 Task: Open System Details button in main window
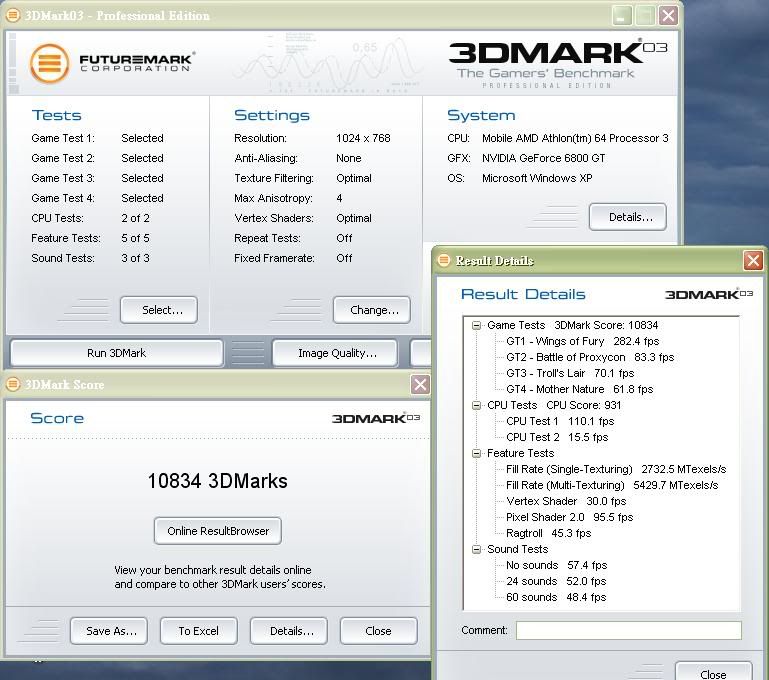pos(628,217)
